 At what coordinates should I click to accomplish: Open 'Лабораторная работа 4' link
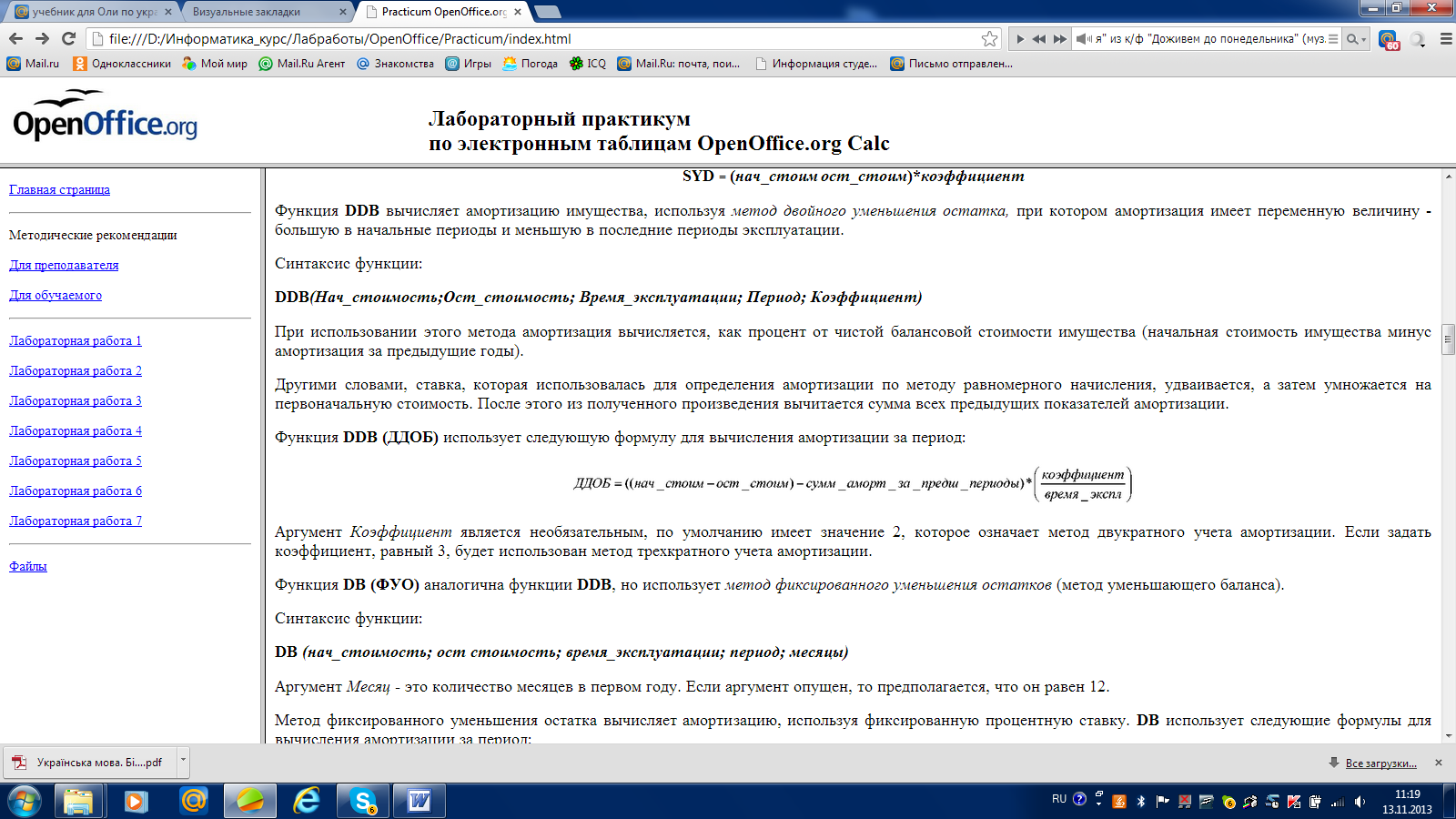click(x=76, y=430)
